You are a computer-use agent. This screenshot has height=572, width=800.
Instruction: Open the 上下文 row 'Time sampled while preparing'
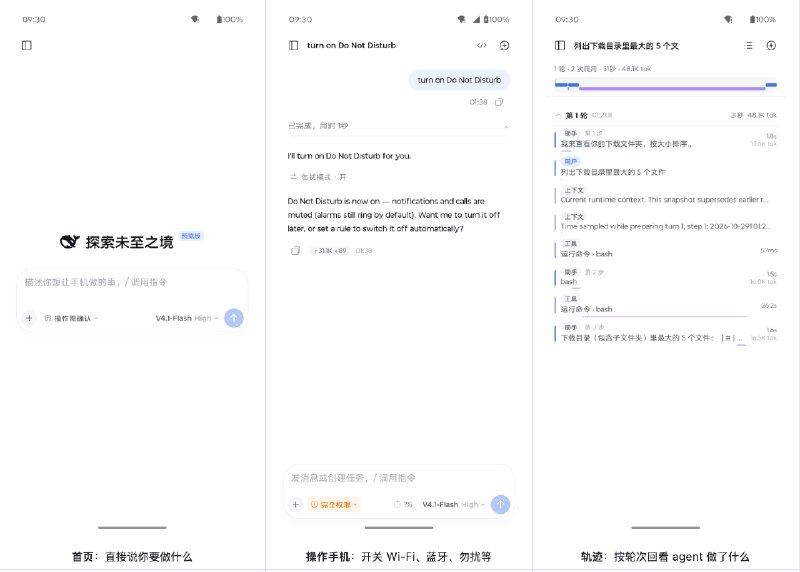666,222
